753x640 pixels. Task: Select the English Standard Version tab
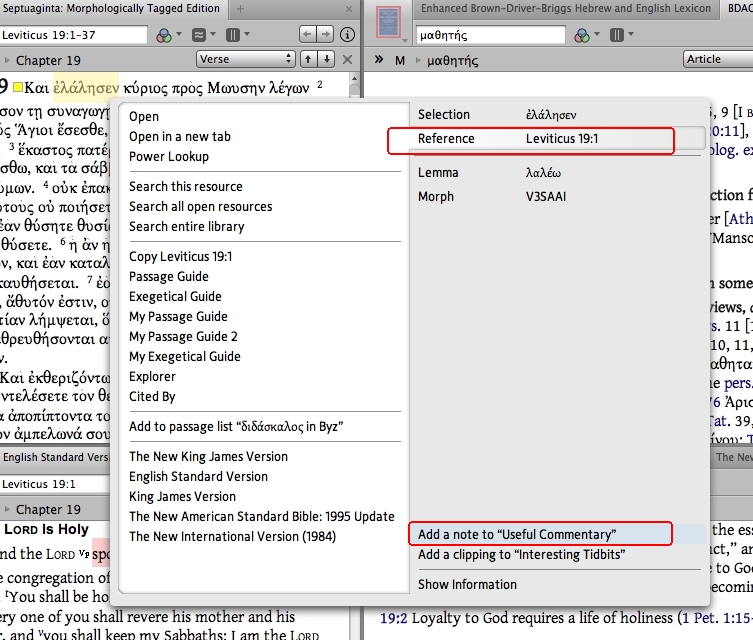coord(55,457)
